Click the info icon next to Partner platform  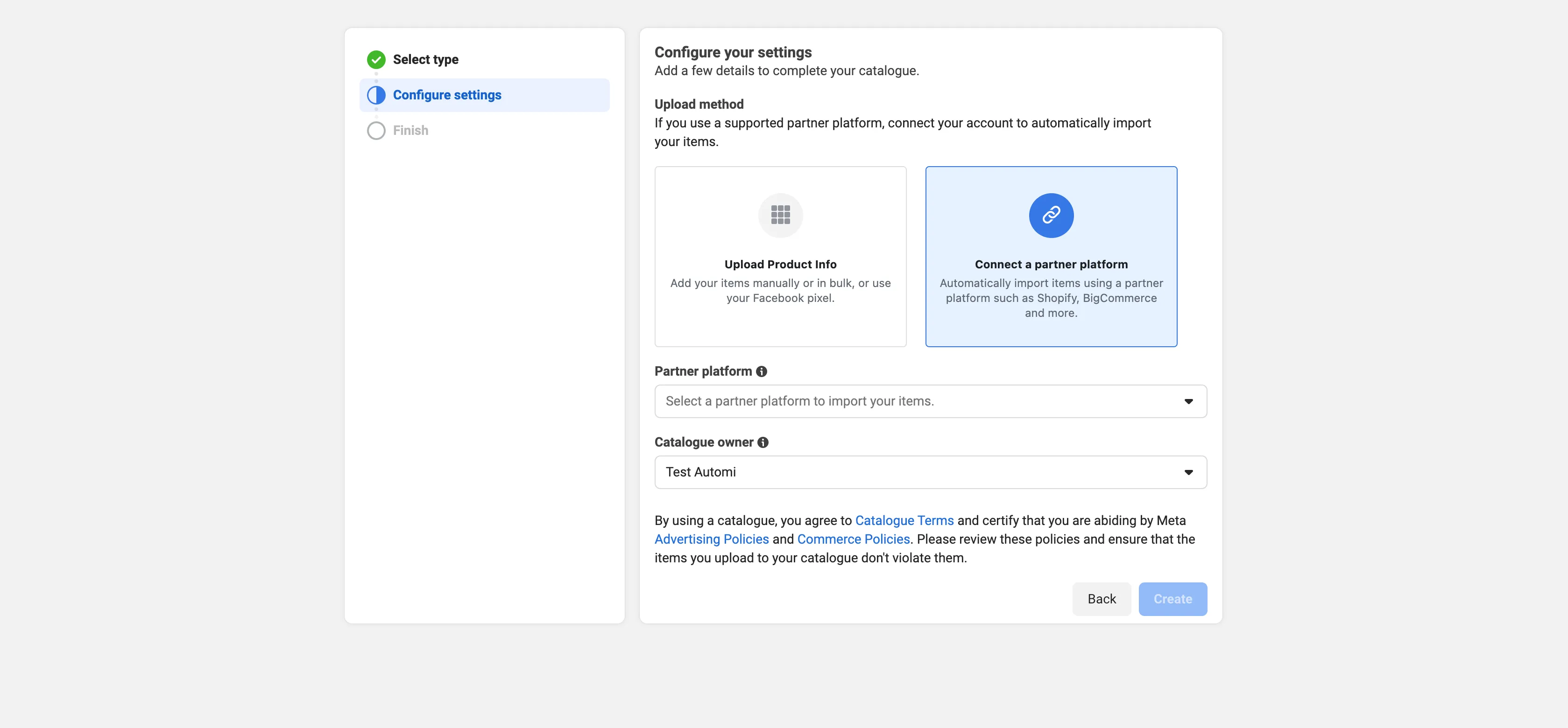[x=762, y=371]
